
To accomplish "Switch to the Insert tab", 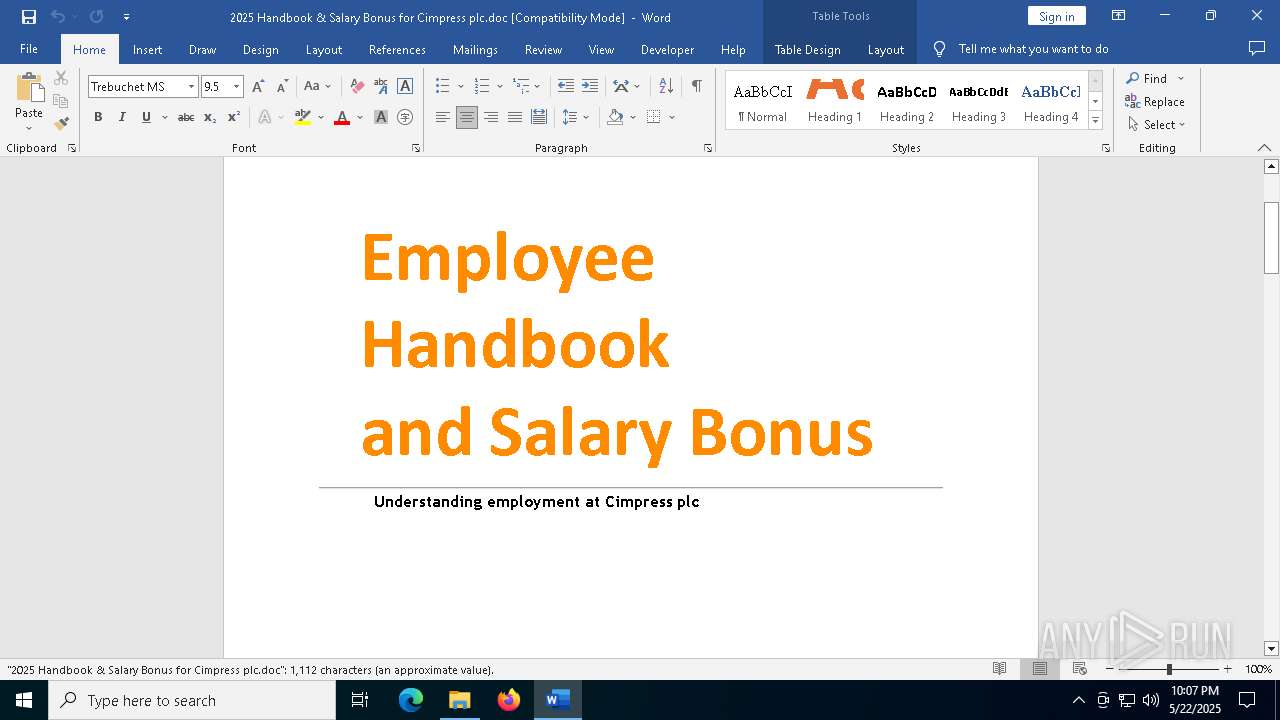I will [147, 49].
